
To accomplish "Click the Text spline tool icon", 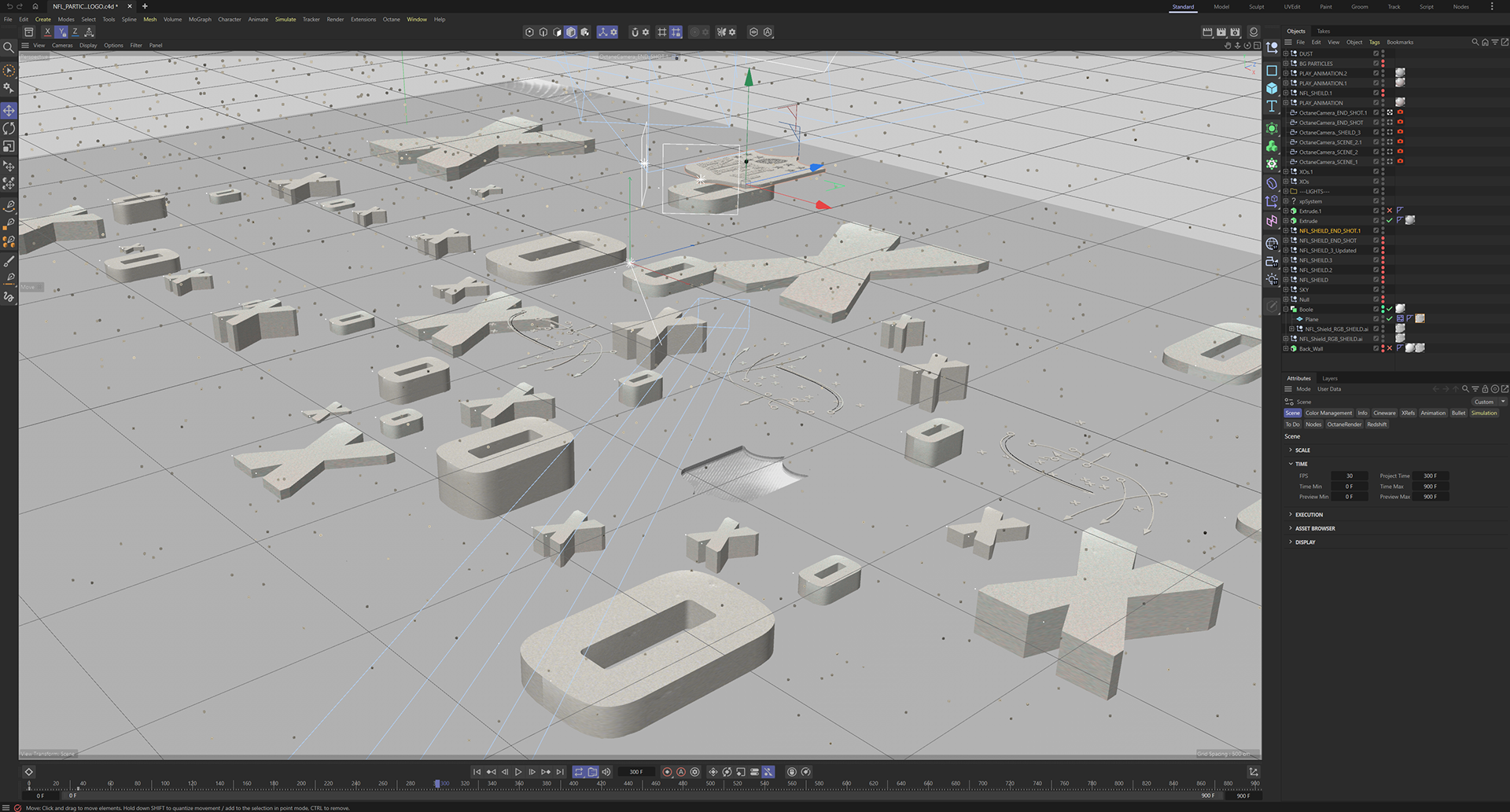I will [1272, 106].
